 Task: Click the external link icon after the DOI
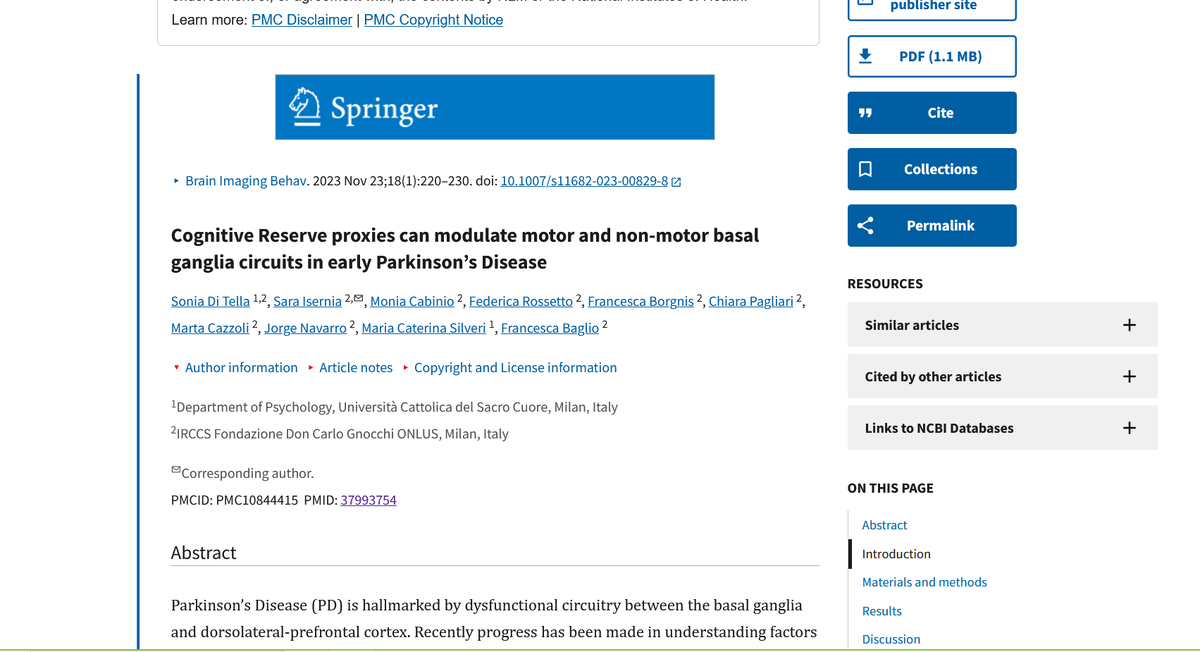click(676, 182)
